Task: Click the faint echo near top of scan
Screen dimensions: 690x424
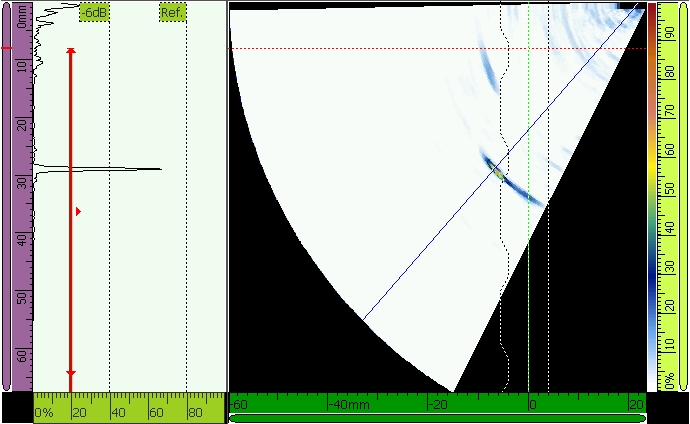Action: point(483,65)
